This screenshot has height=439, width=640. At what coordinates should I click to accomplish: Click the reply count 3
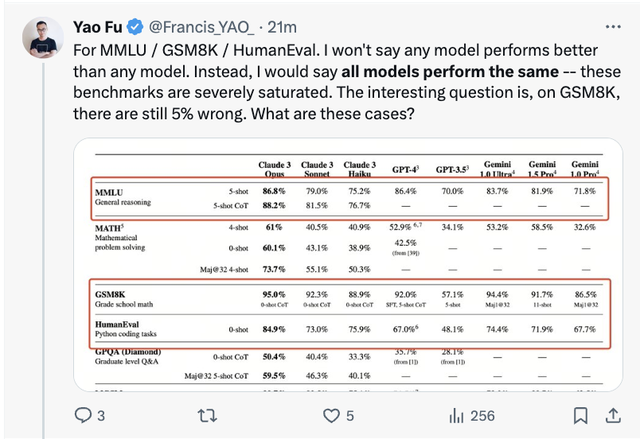101,414
